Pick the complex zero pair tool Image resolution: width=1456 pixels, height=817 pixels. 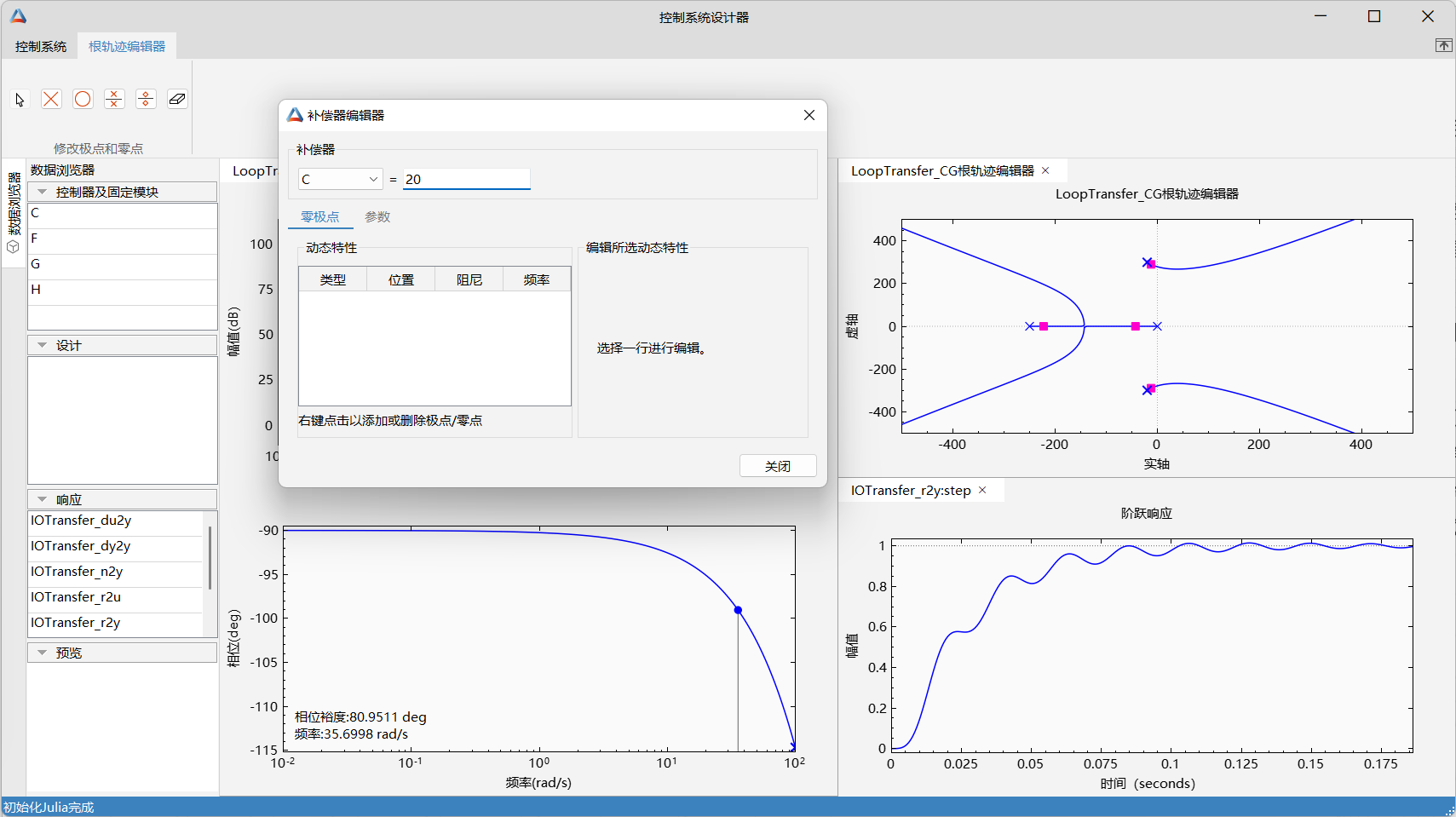click(x=146, y=100)
